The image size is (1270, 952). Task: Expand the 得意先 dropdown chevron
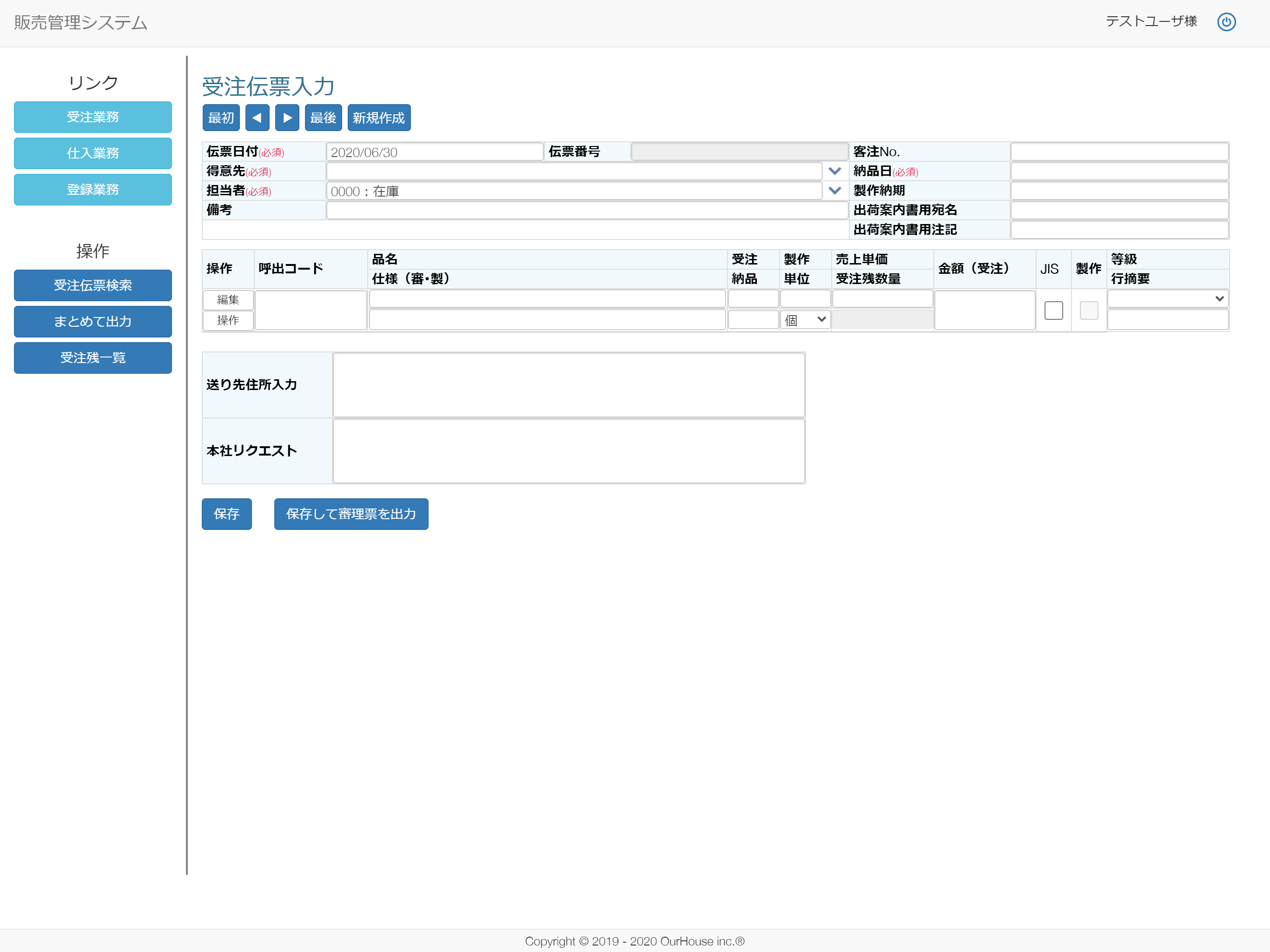pos(834,171)
